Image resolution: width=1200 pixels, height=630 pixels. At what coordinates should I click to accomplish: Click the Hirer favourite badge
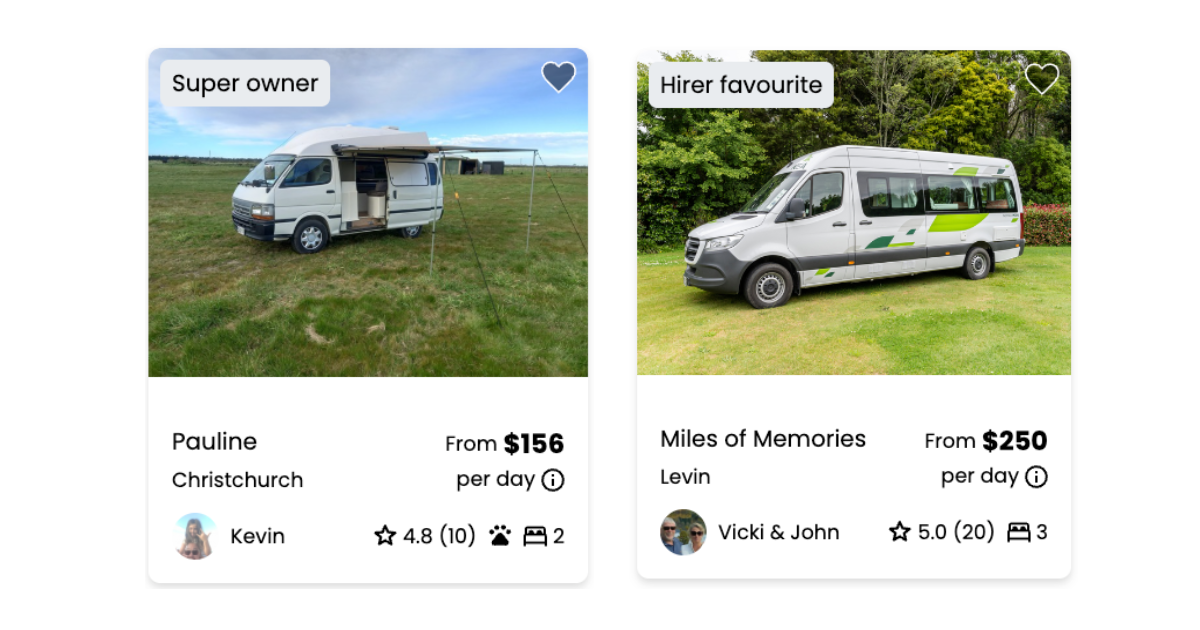[x=741, y=85]
